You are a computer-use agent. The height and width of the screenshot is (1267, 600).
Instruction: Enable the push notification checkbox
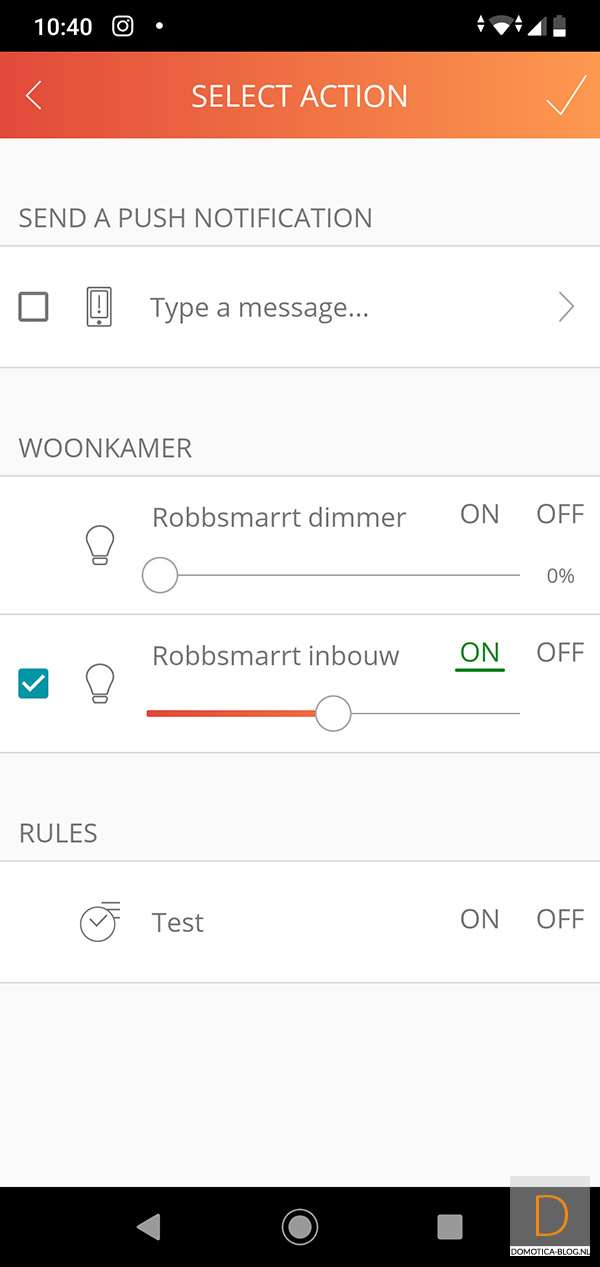pos(33,307)
